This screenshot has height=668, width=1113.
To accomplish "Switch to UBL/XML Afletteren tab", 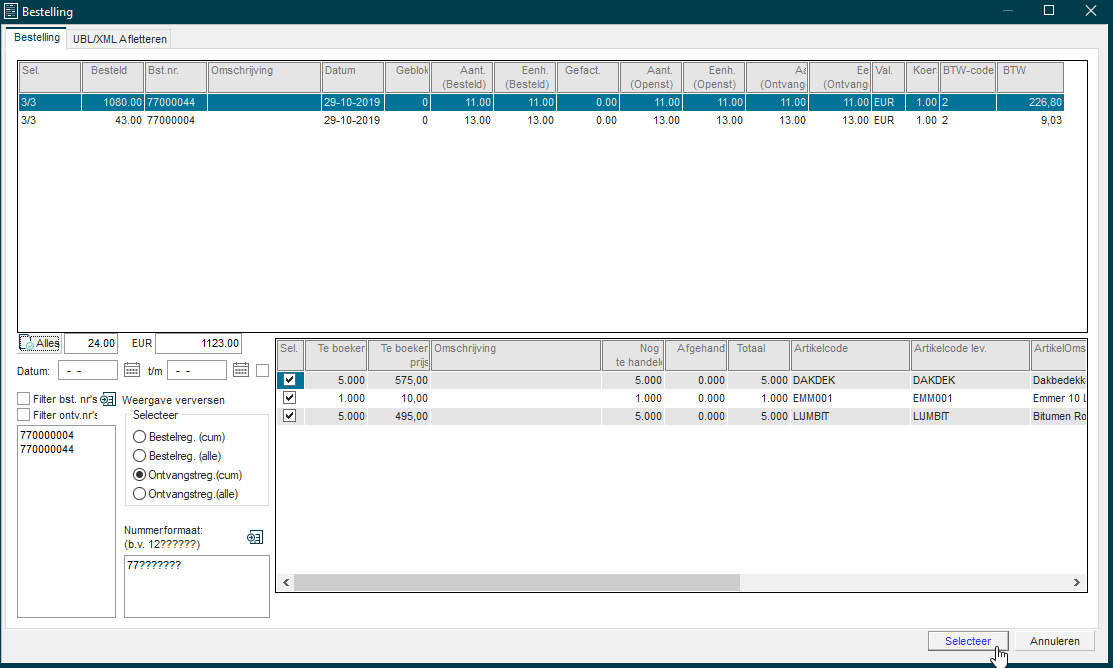I will click(119, 39).
